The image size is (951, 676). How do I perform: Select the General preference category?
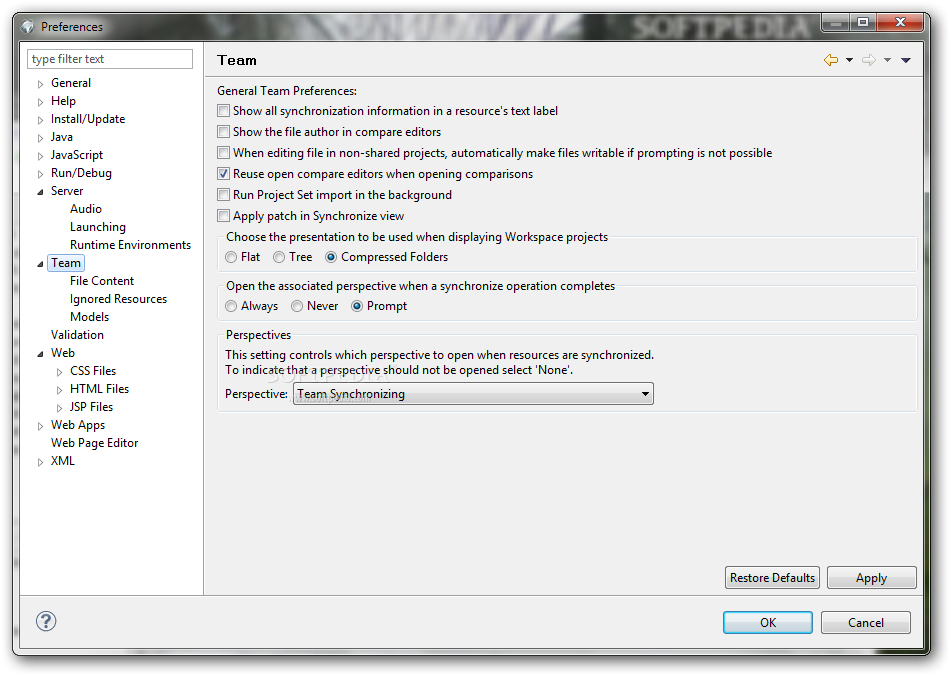[x=71, y=82]
